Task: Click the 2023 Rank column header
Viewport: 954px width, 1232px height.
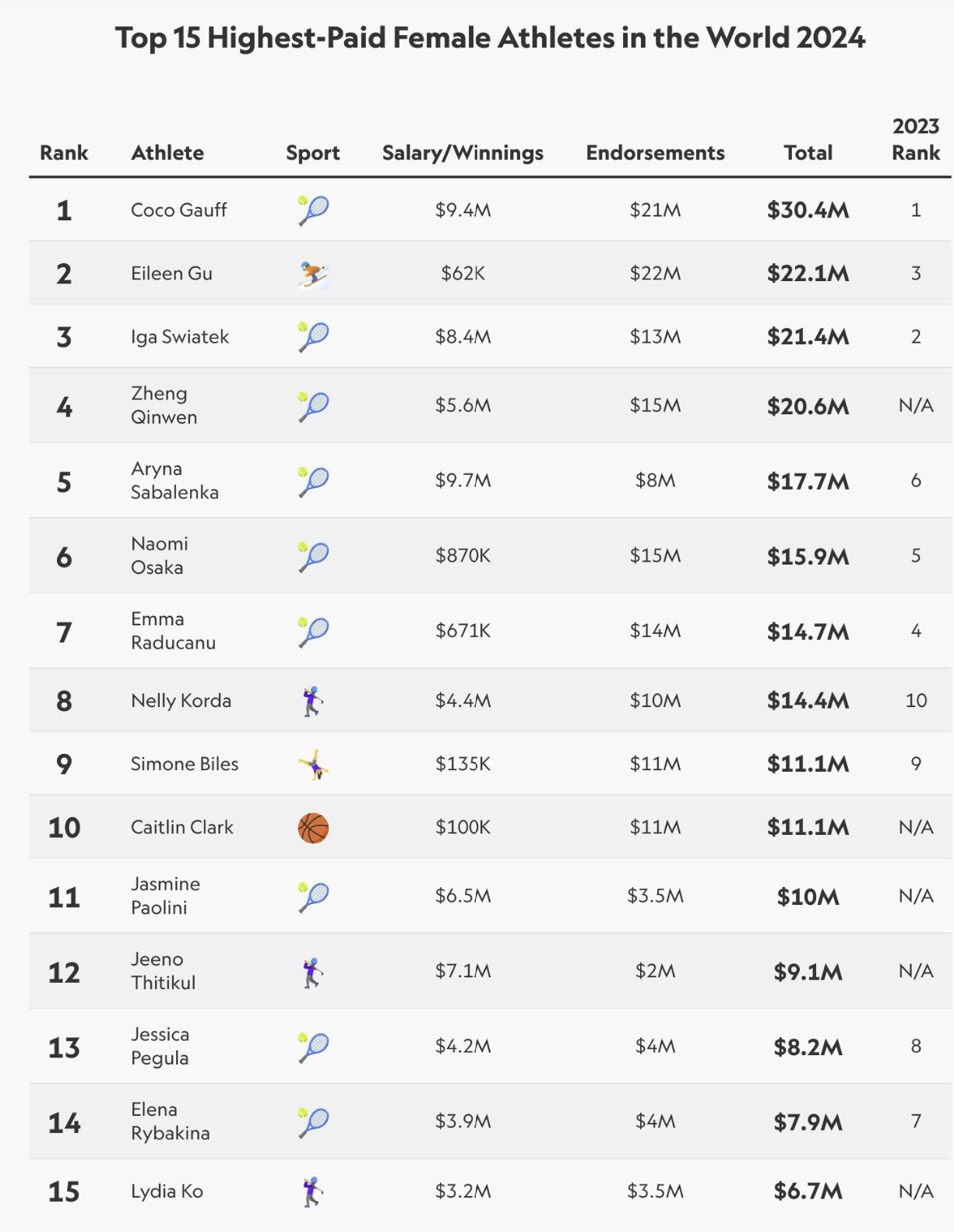Action: click(x=916, y=139)
